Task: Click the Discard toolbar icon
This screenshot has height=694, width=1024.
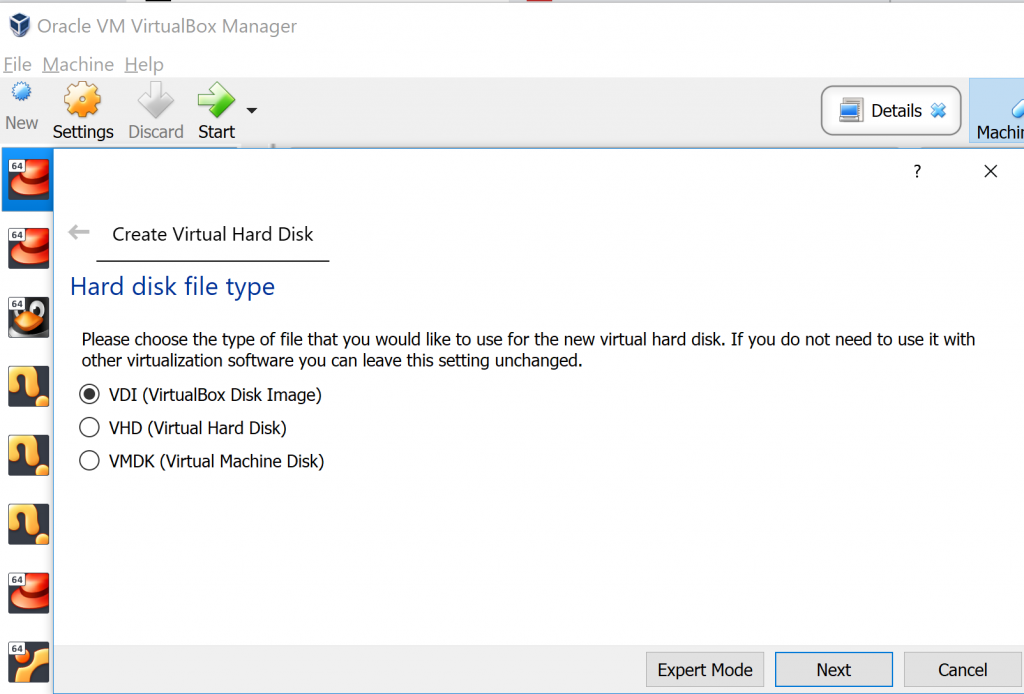Action: tap(155, 100)
